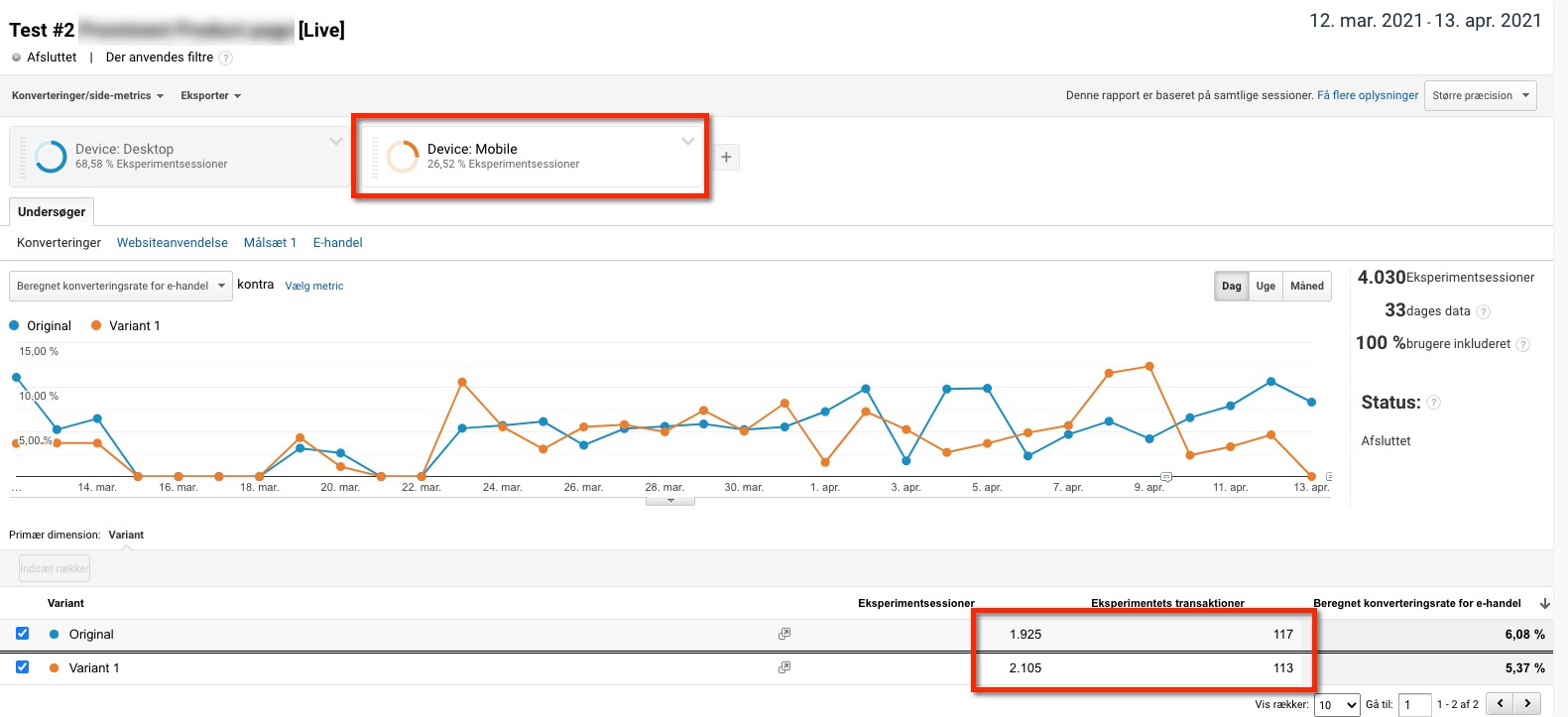Click help icon next to 'dages data'
This screenshot has height=717, width=1568.
tap(1484, 311)
